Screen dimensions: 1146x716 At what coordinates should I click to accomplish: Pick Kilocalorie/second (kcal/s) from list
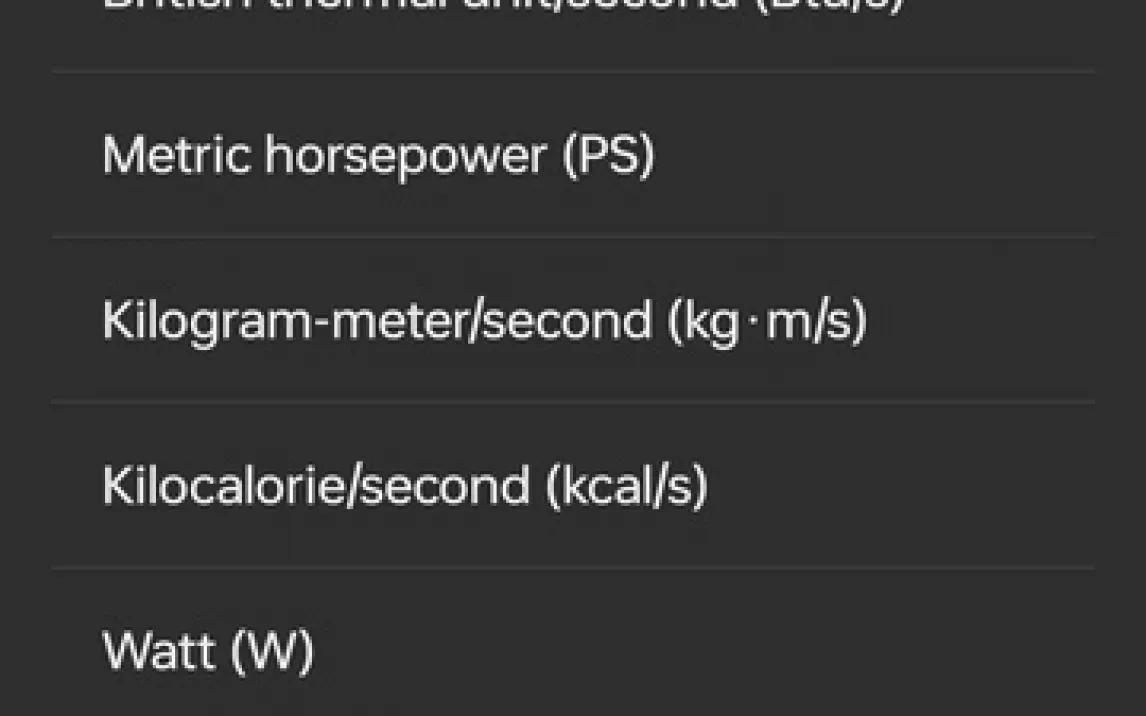pos(405,486)
